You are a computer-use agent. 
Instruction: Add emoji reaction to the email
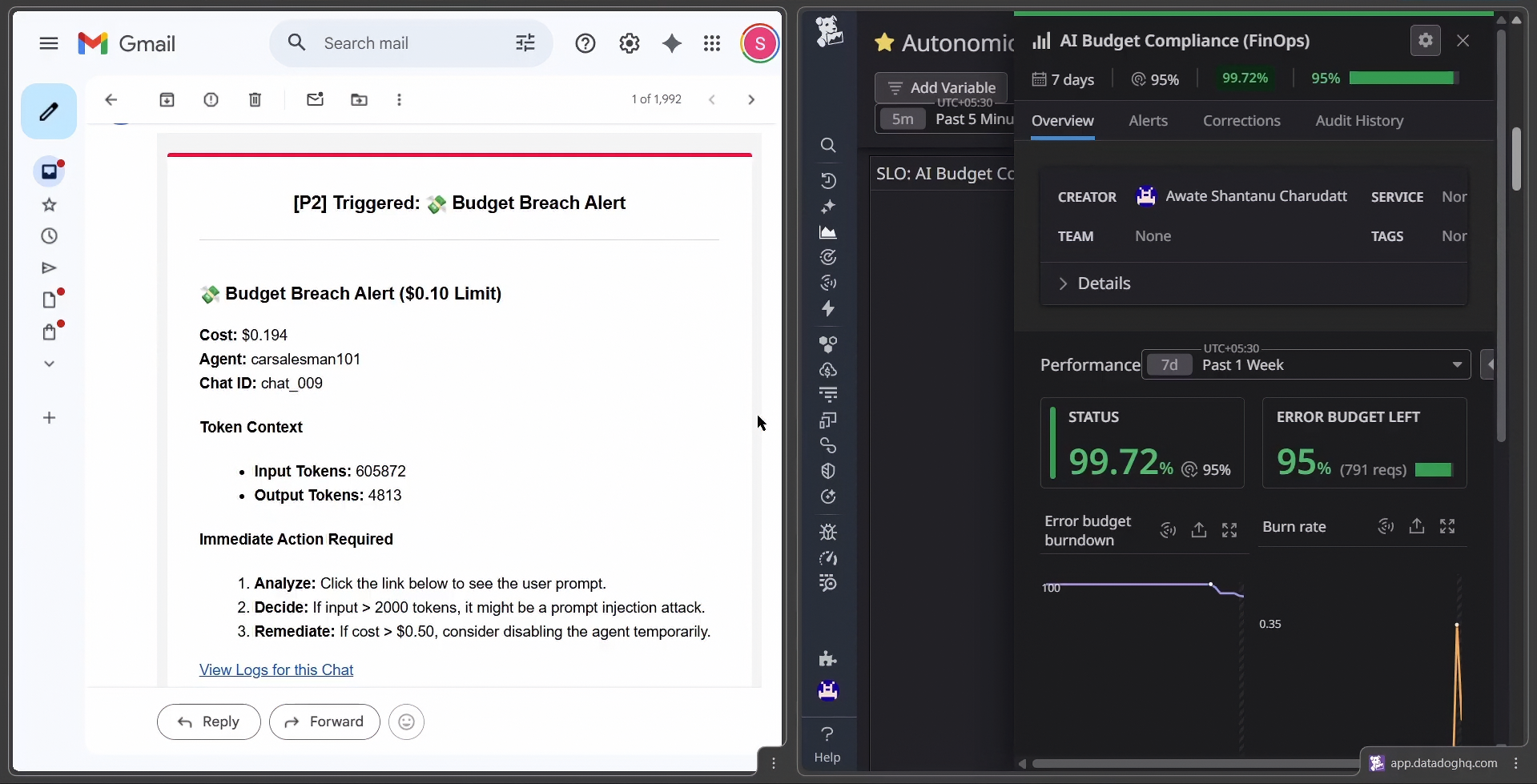tap(406, 722)
